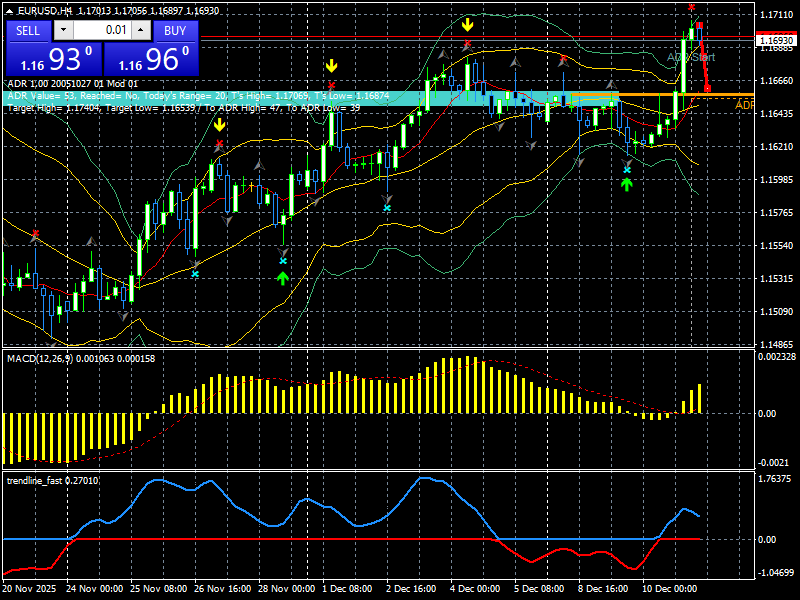Select the green up arrow signal near 10 Dec
The height and width of the screenshot is (600, 800).
click(627, 184)
